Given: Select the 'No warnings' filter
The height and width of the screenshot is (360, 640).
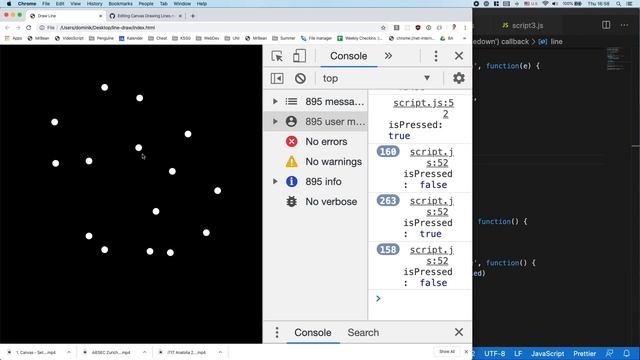Looking at the screenshot, I should (x=316, y=162).
